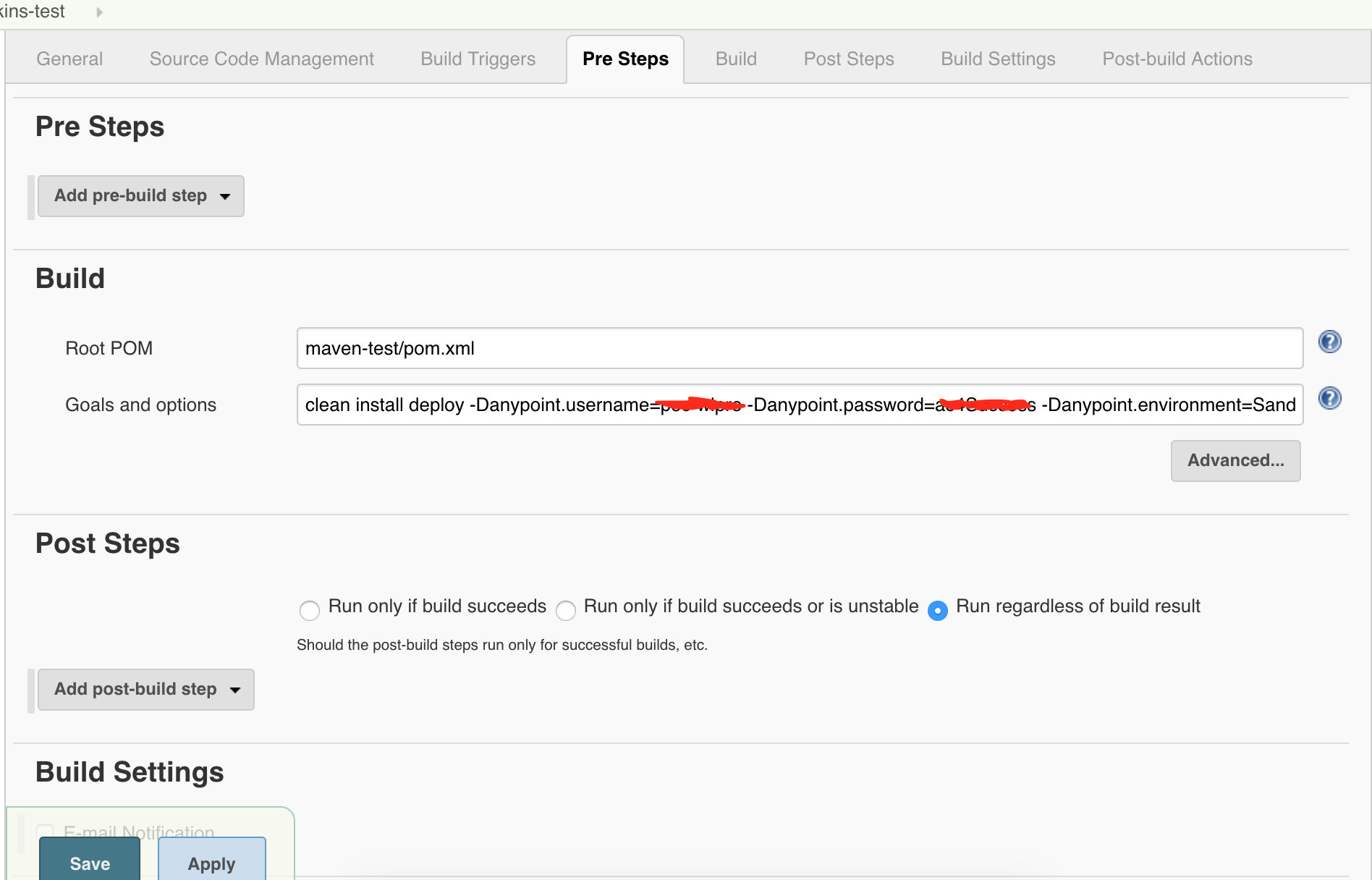Jump to the Build tab
This screenshot has height=880, width=1372.
pos(736,59)
